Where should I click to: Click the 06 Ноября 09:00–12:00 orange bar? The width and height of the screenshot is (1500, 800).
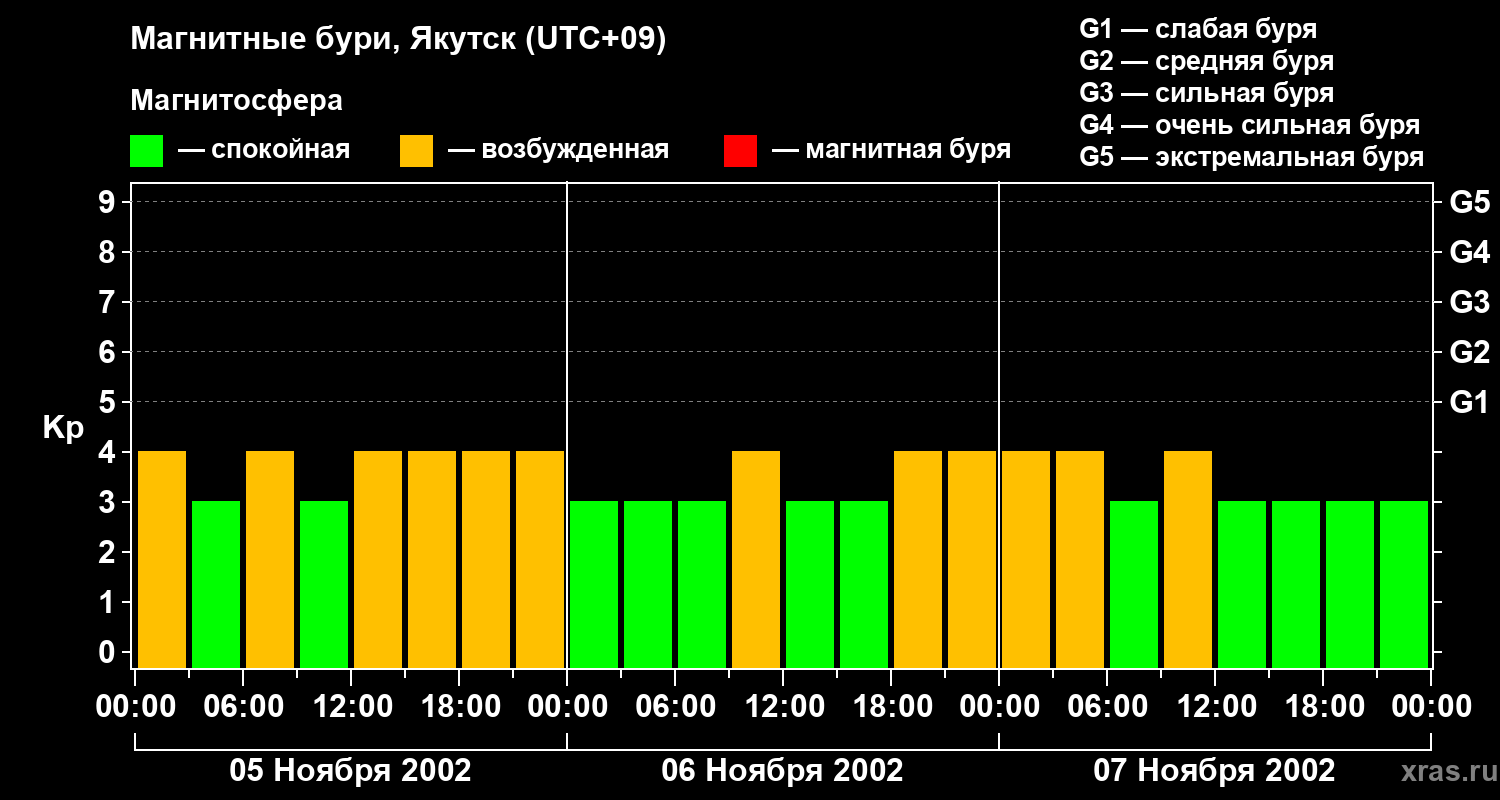[x=756, y=559]
